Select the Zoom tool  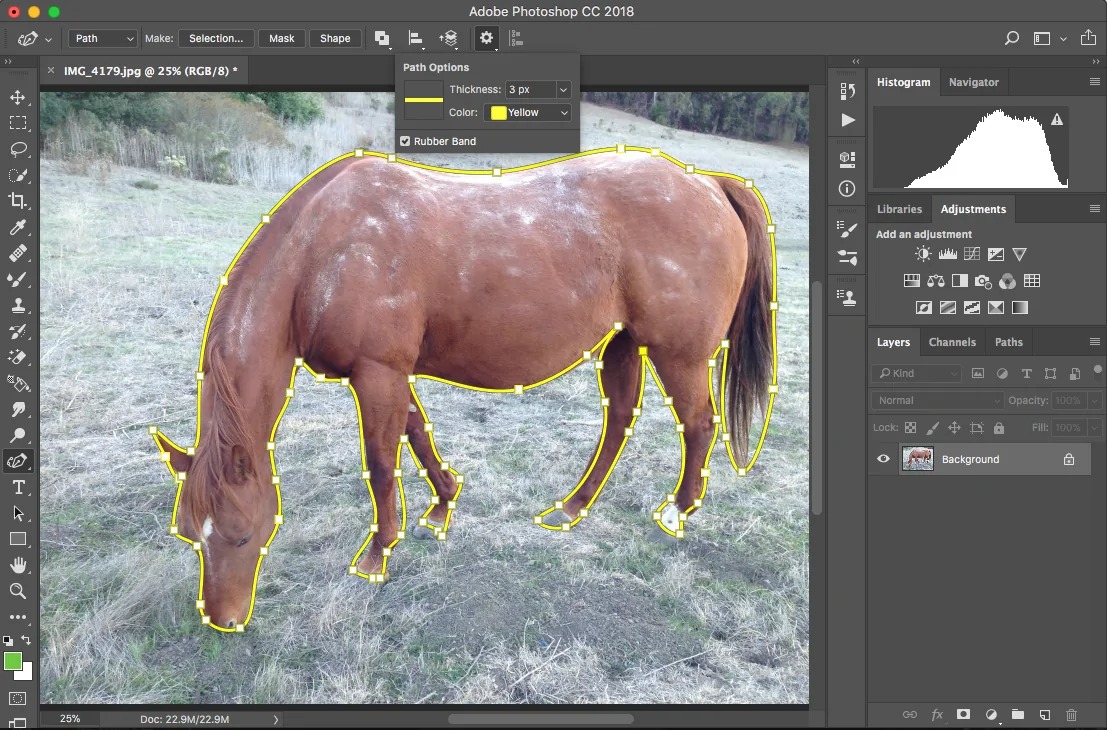[18, 592]
